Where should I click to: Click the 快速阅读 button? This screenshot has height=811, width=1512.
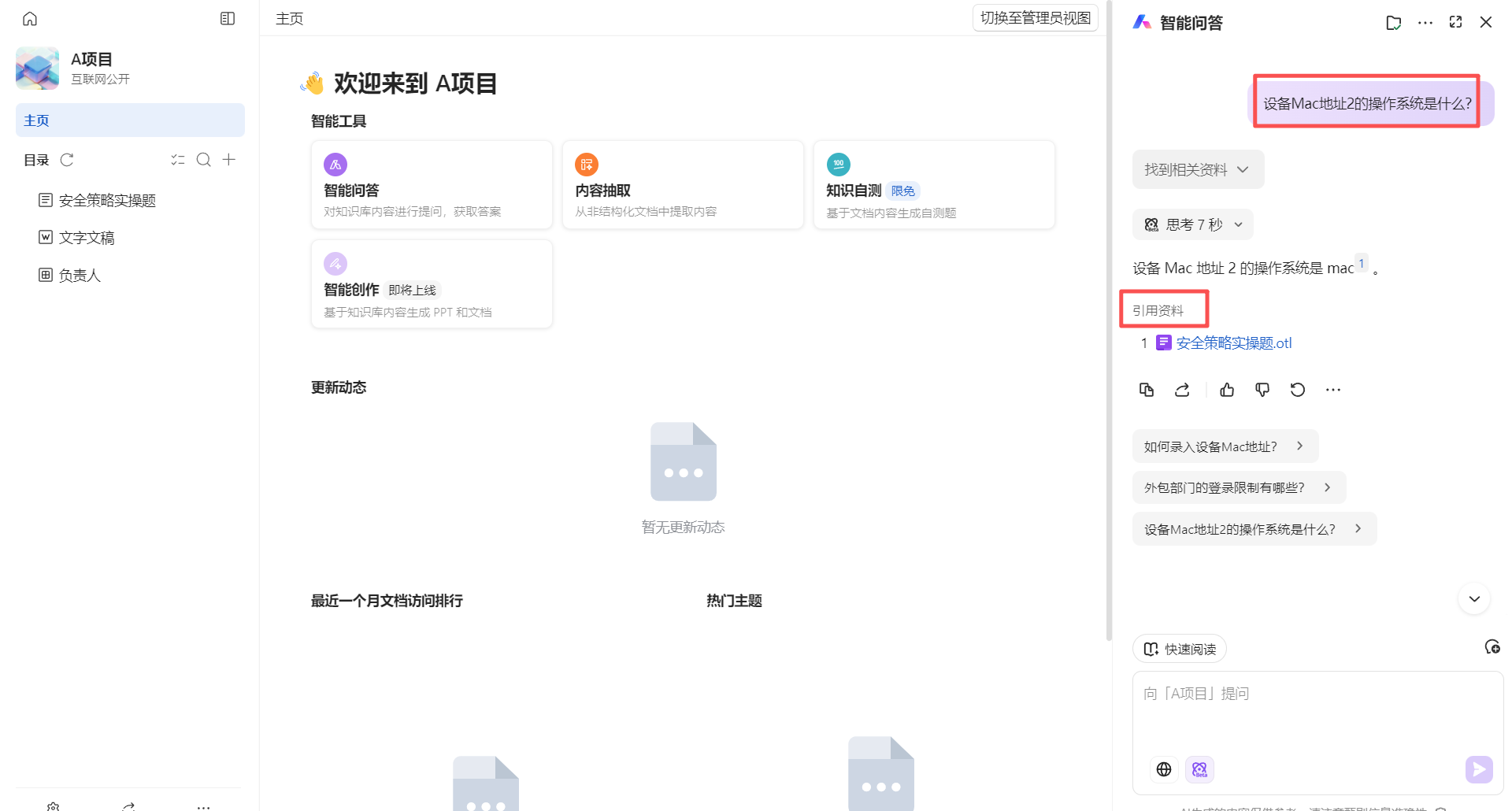click(x=1180, y=649)
